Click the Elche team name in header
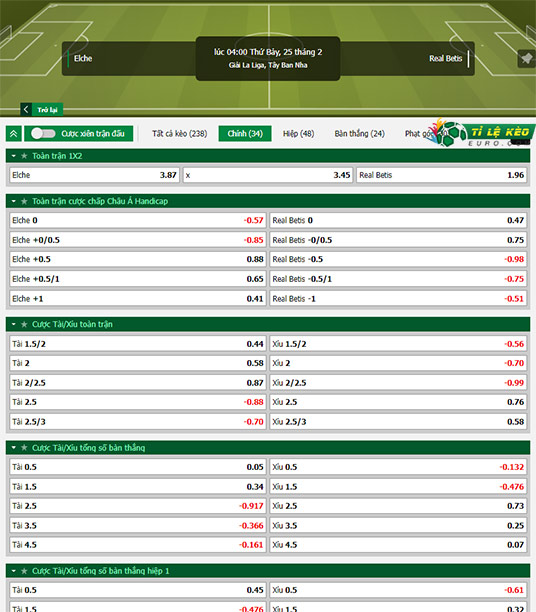This screenshot has width=536, height=612. (83, 59)
